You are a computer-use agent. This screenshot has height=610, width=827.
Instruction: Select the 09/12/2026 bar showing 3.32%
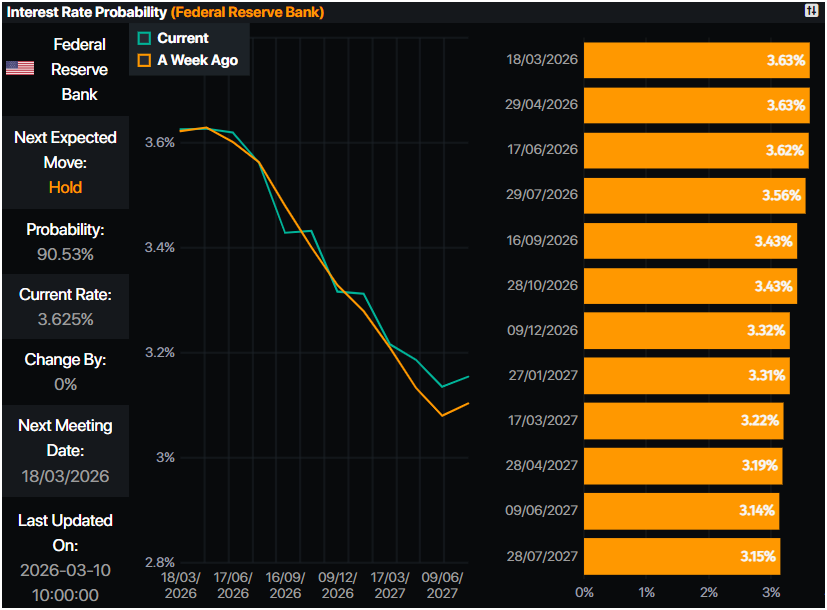point(687,330)
